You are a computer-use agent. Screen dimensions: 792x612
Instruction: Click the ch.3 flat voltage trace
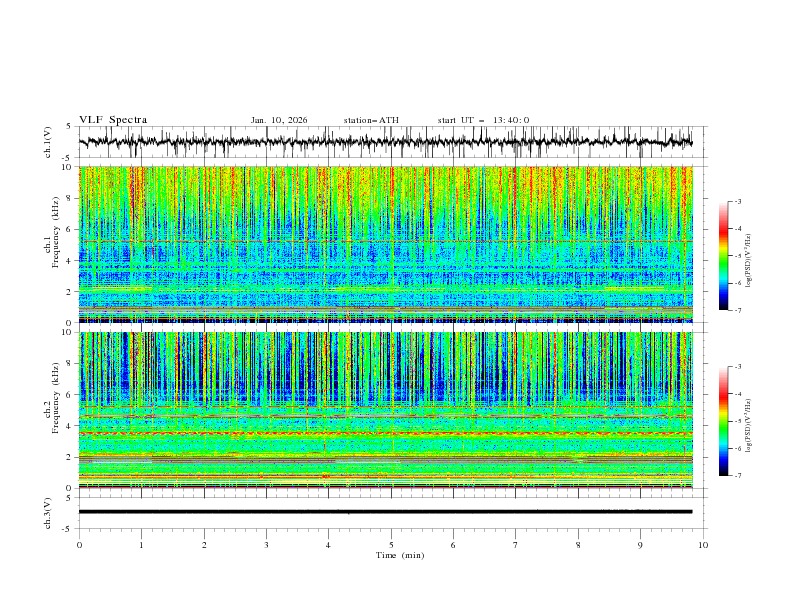(x=385, y=512)
